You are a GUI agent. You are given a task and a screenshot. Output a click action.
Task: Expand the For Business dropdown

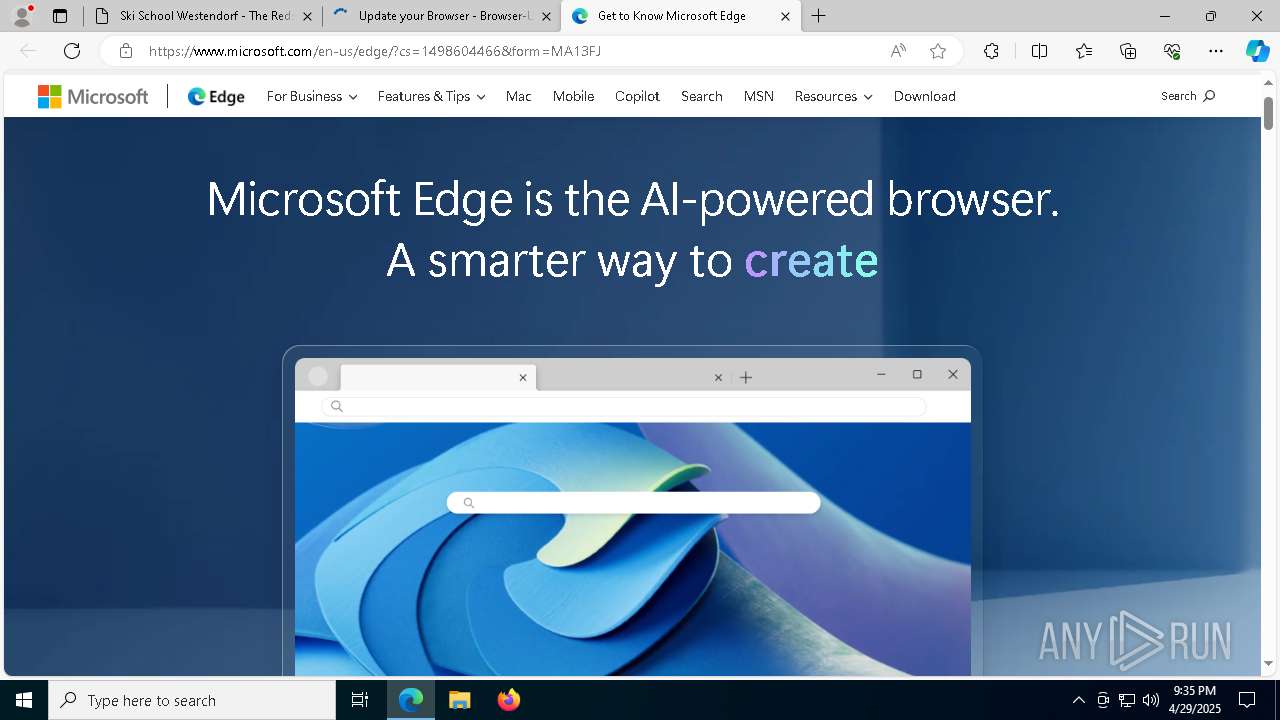point(312,96)
